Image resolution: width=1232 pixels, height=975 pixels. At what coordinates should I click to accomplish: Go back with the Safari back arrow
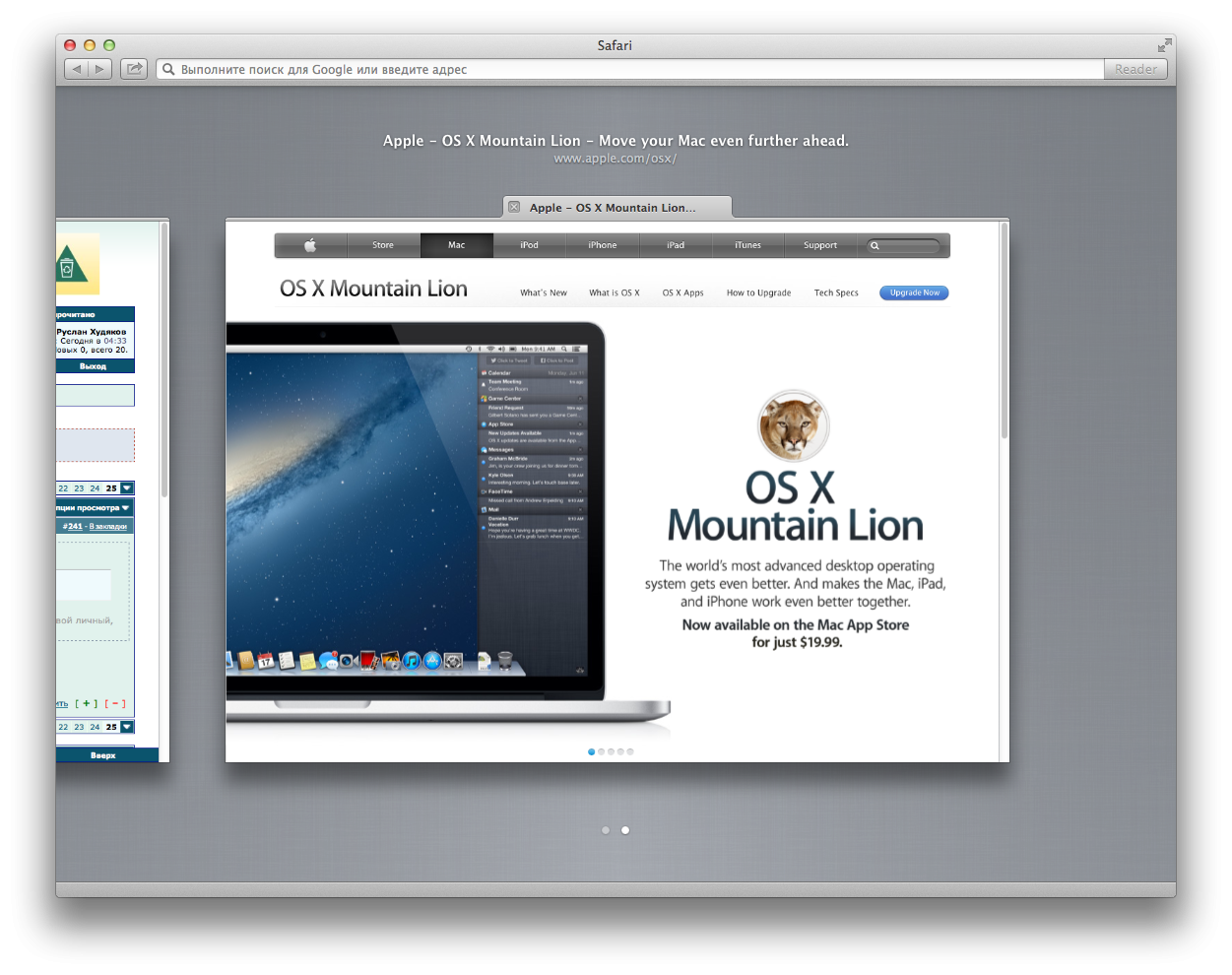coord(76,69)
